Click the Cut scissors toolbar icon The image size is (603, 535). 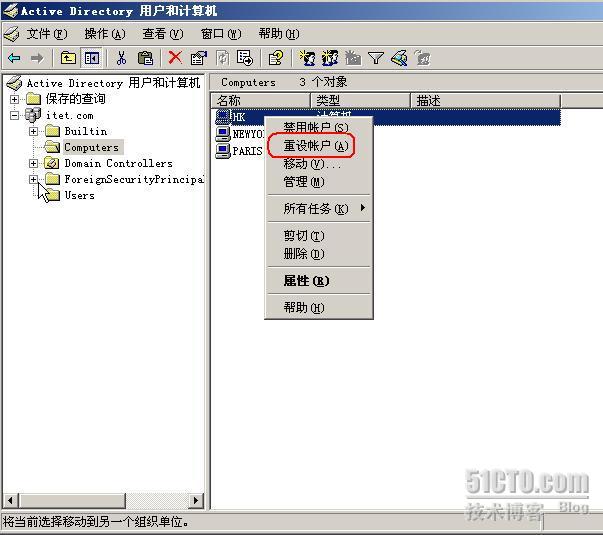121,58
